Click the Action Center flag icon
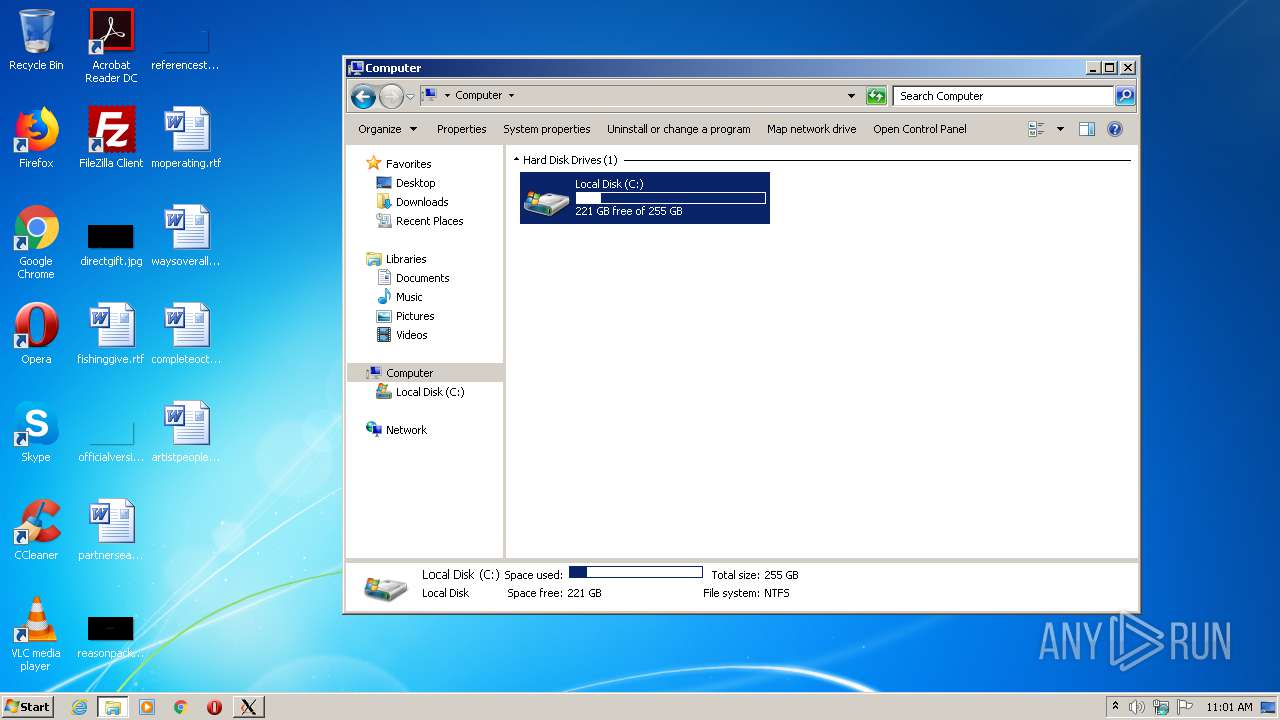The width and height of the screenshot is (1280, 720). click(1185, 707)
